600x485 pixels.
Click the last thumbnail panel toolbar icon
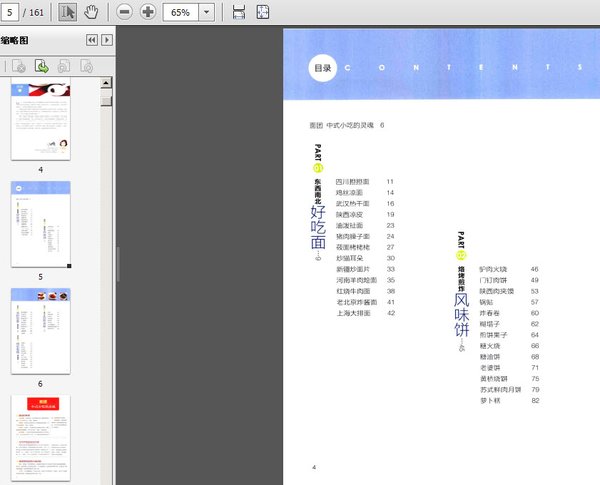(x=86, y=67)
